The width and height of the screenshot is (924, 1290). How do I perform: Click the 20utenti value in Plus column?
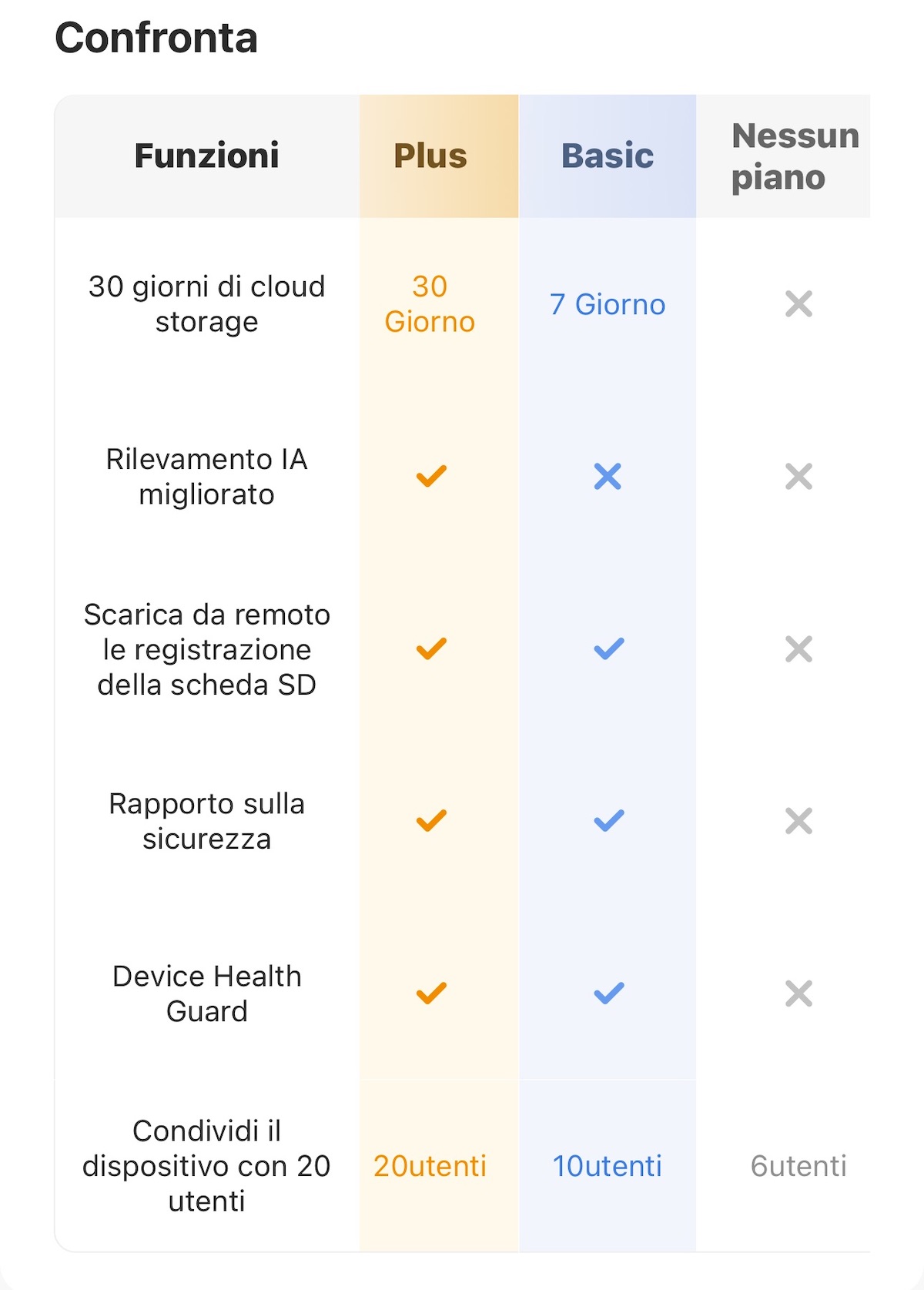430,1166
